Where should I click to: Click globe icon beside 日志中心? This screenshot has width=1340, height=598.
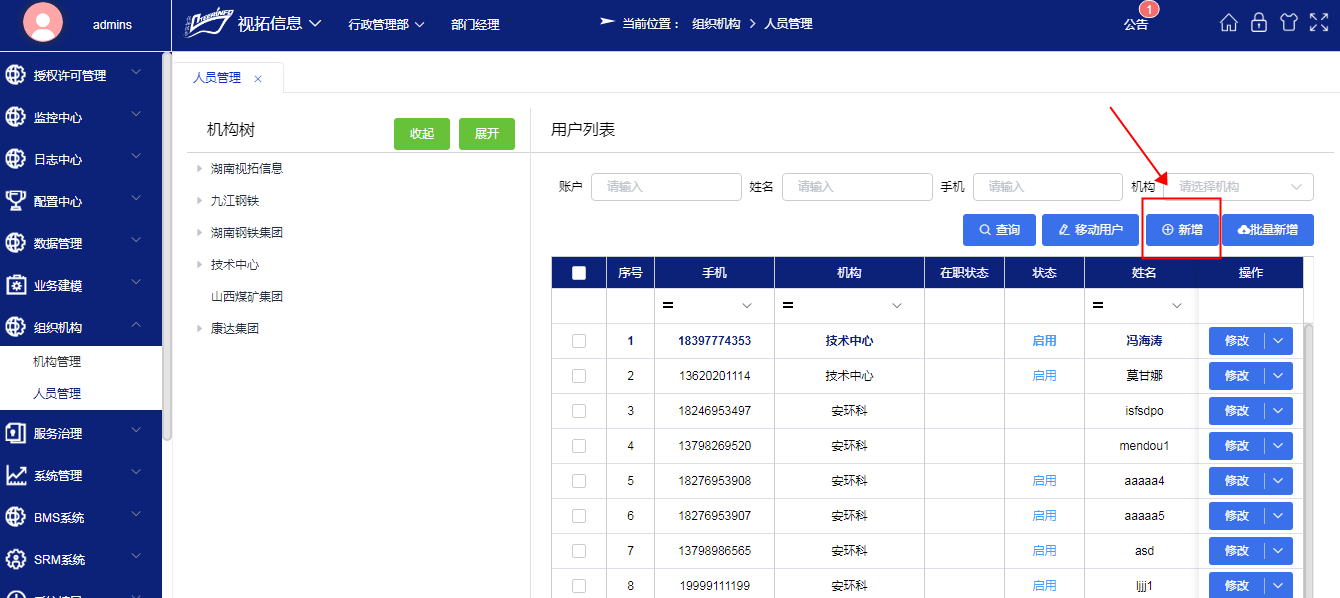point(15,159)
